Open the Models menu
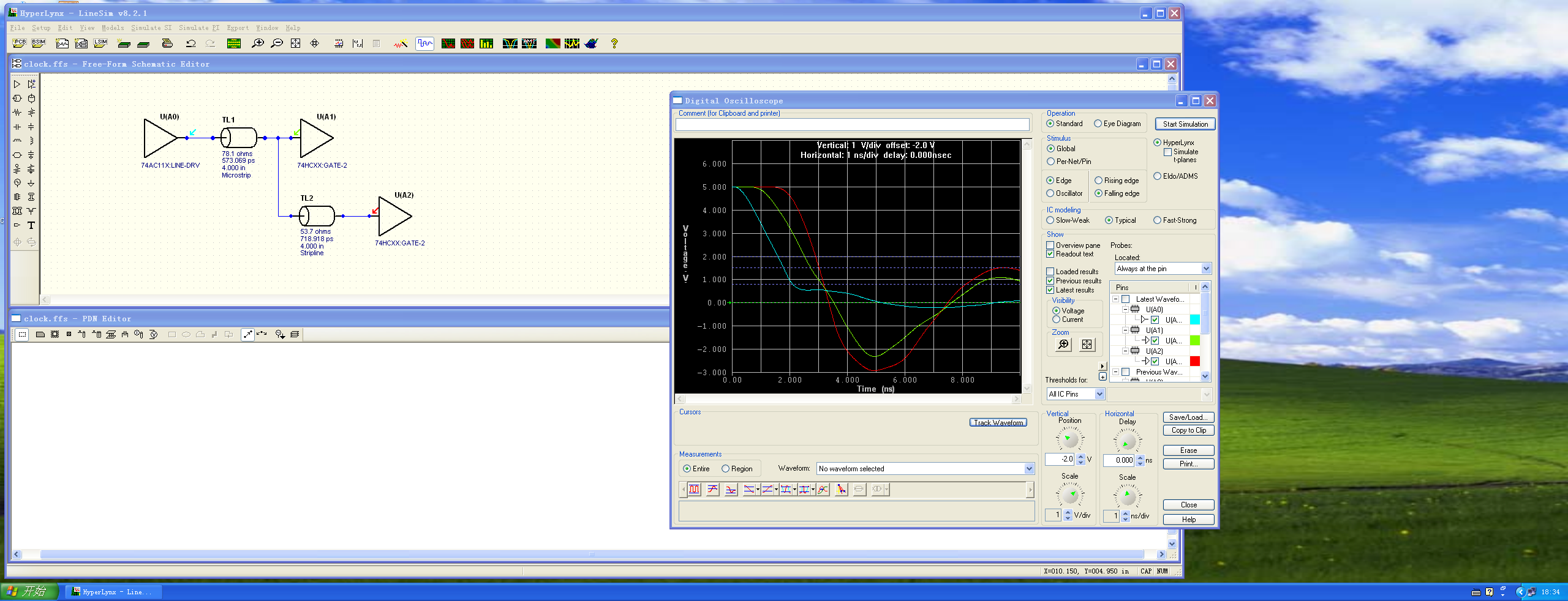This screenshot has height=601, width=1568. (113, 28)
